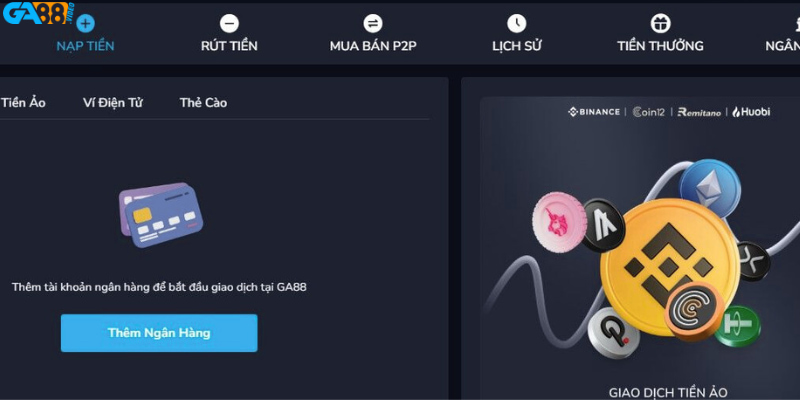
Task: Open the Mua Bán P2P section
Action: tap(373, 46)
